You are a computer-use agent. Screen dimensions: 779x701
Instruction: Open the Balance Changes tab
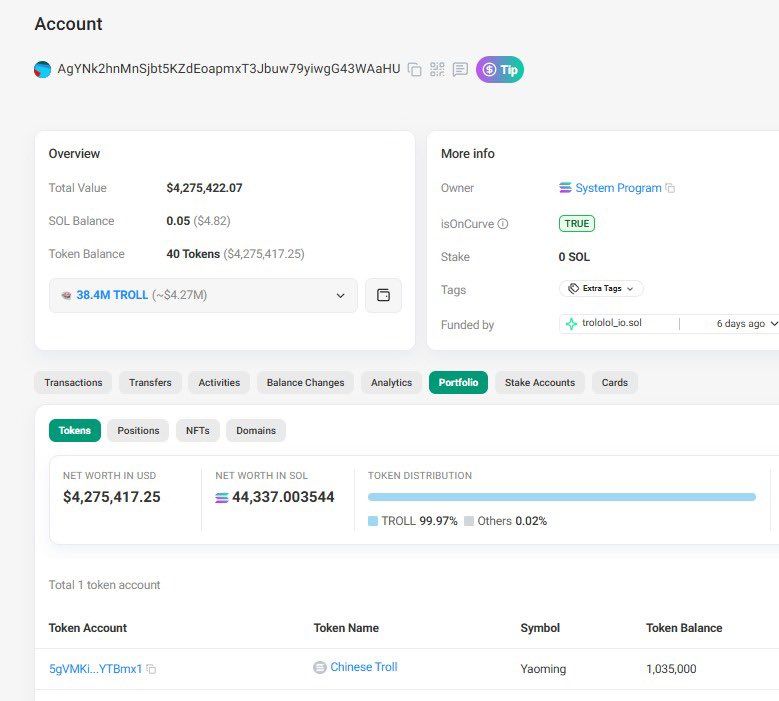pos(305,383)
